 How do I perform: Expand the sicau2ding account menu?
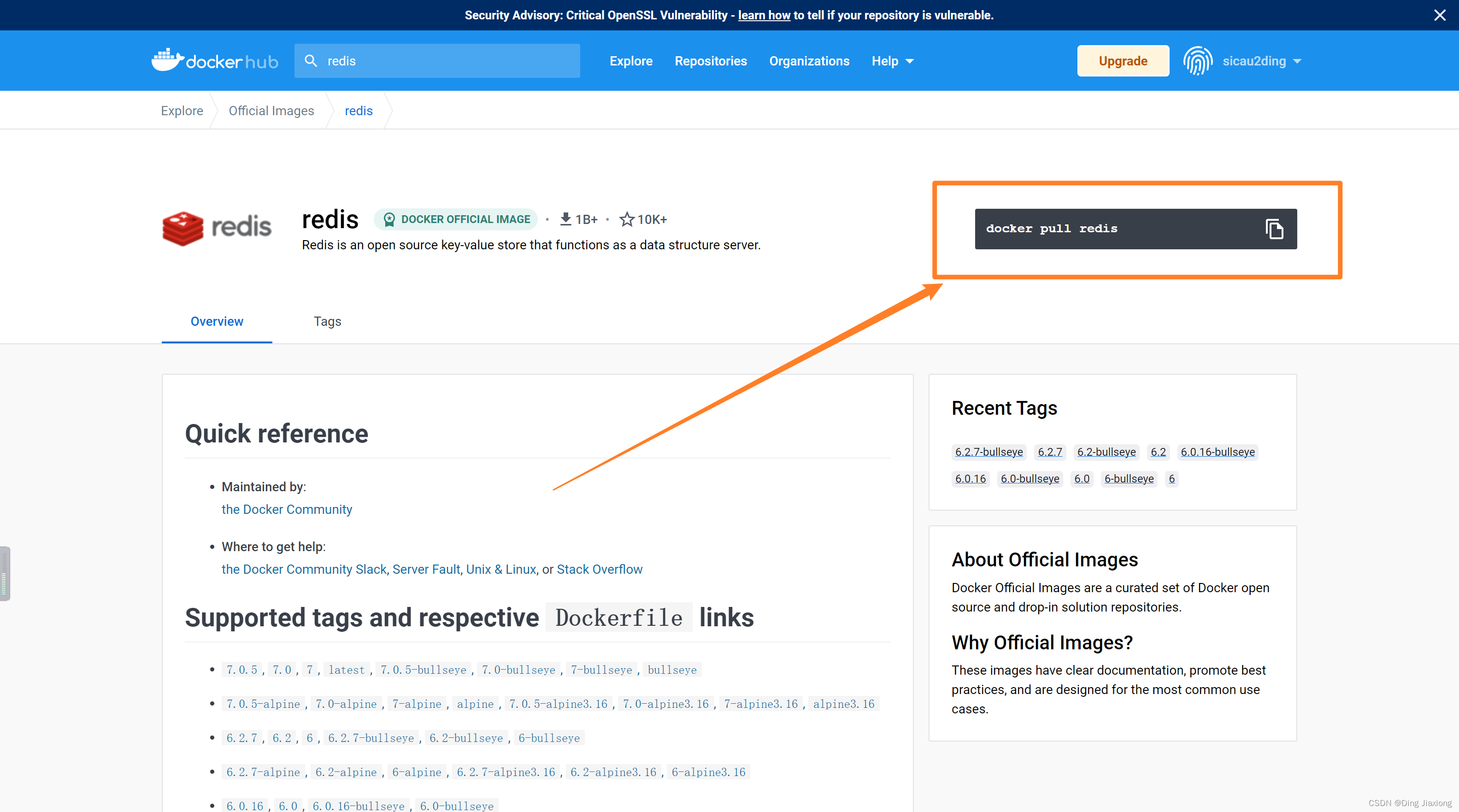(x=1262, y=61)
